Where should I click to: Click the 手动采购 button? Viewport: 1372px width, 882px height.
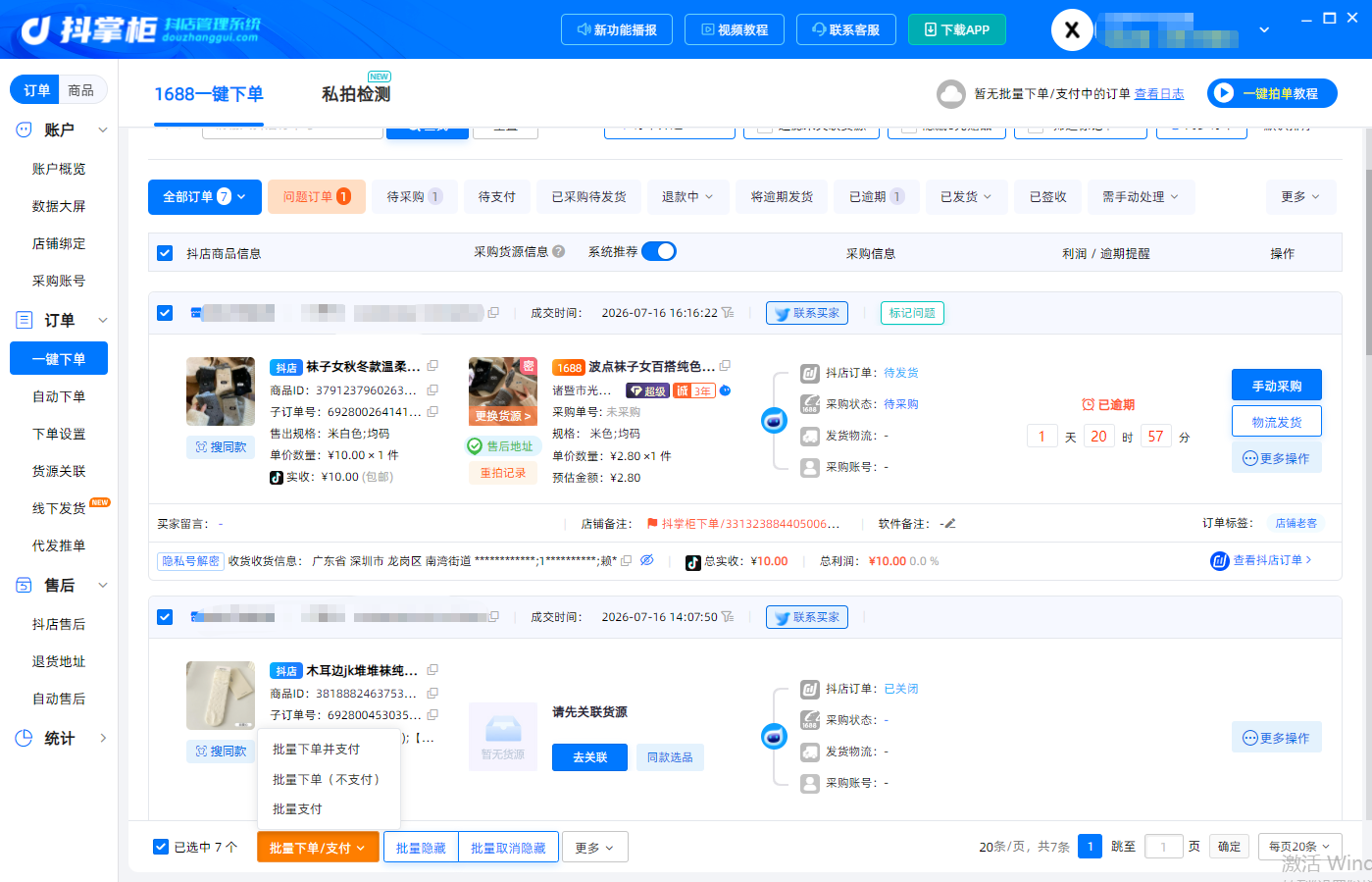pos(1277,385)
